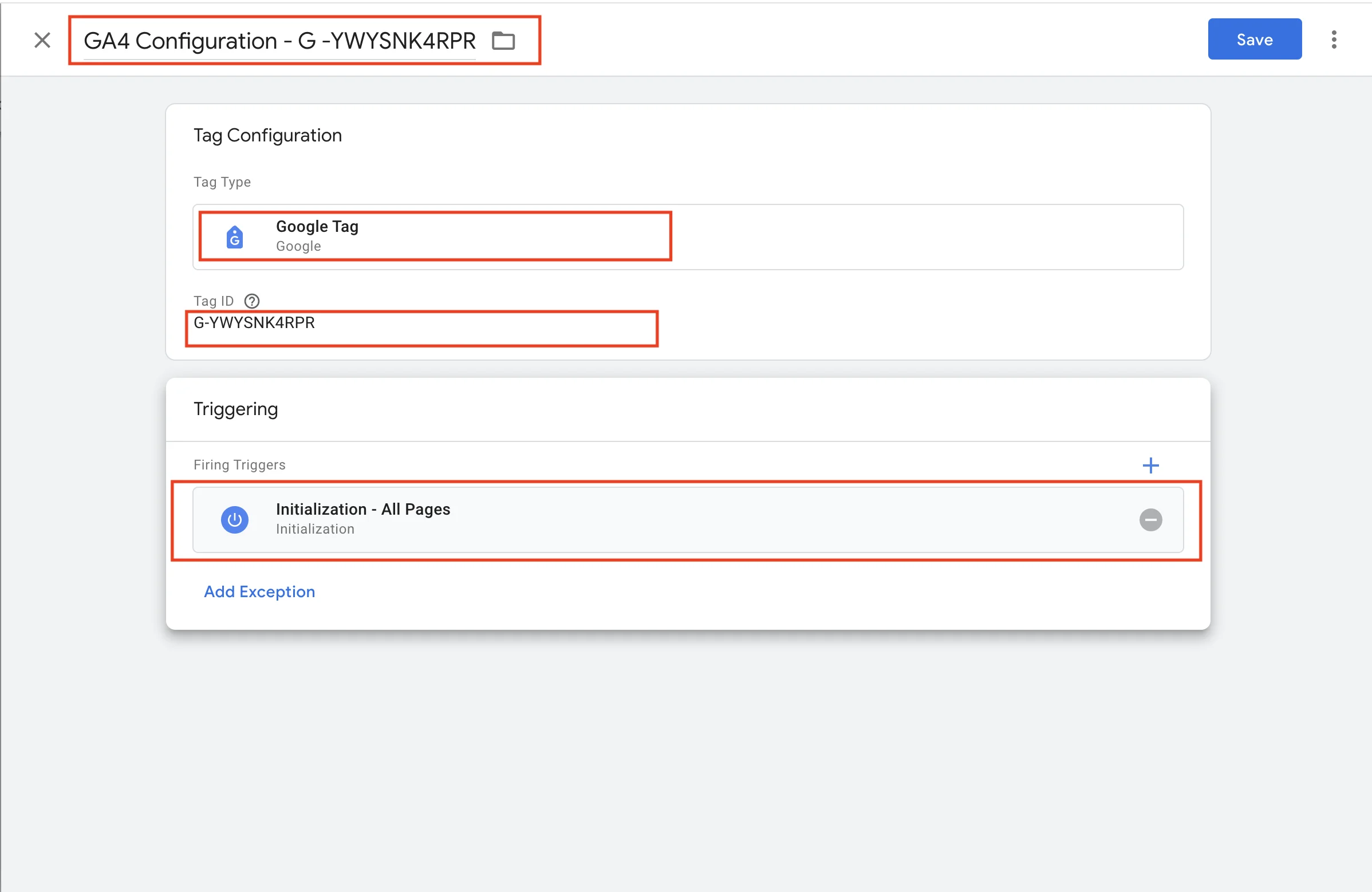Open the Tag ID help question icon
The height and width of the screenshot is (892, 1372).
pyautogui.click(x=252, y=301)
